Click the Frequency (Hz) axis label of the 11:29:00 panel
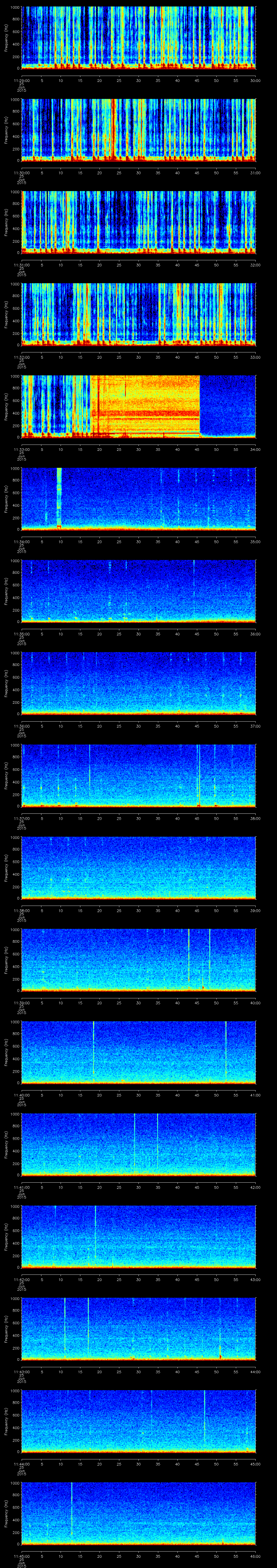277x1568 pixels. point(7,38)
